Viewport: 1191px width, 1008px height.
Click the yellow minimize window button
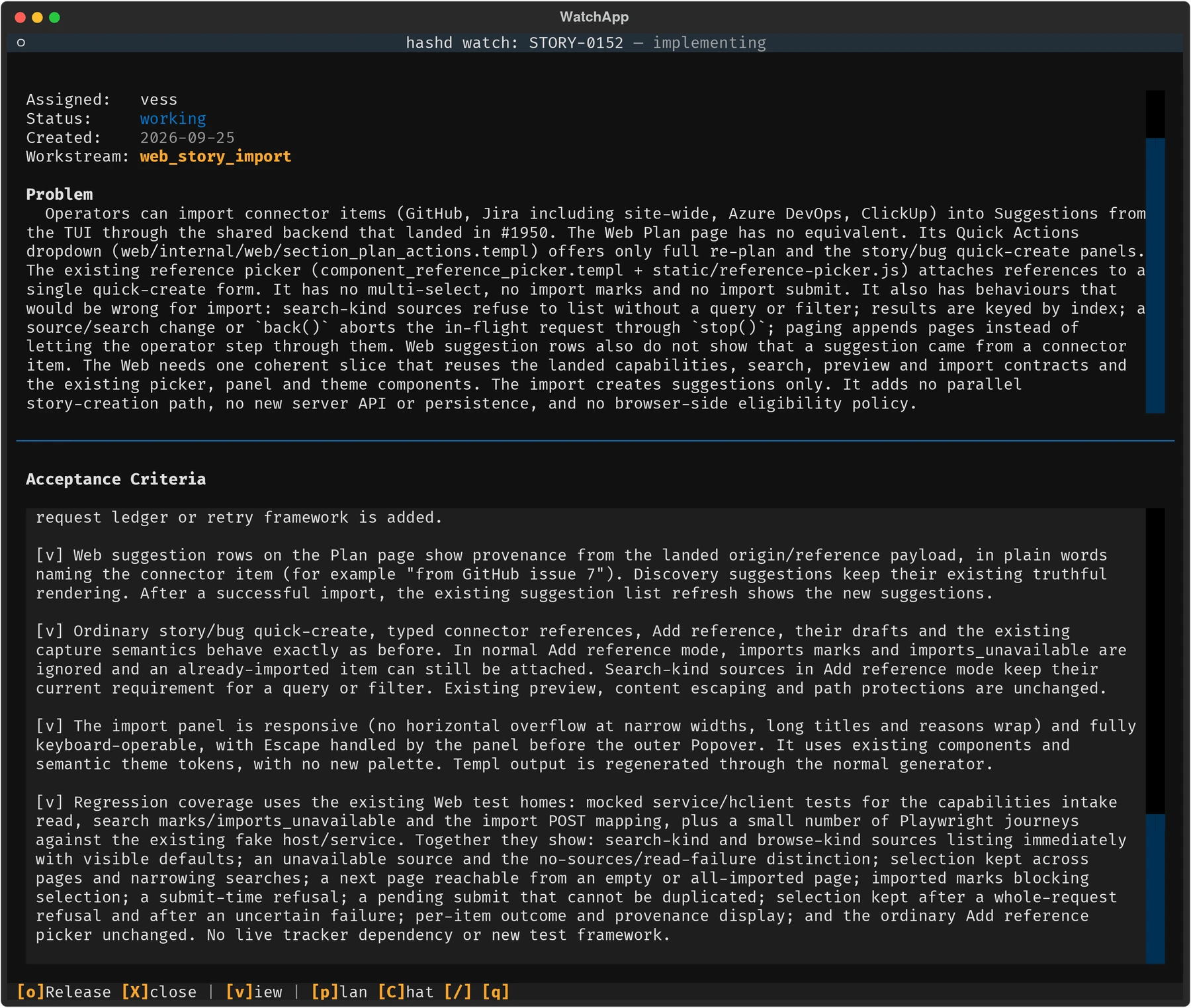[x=37, y=17]
